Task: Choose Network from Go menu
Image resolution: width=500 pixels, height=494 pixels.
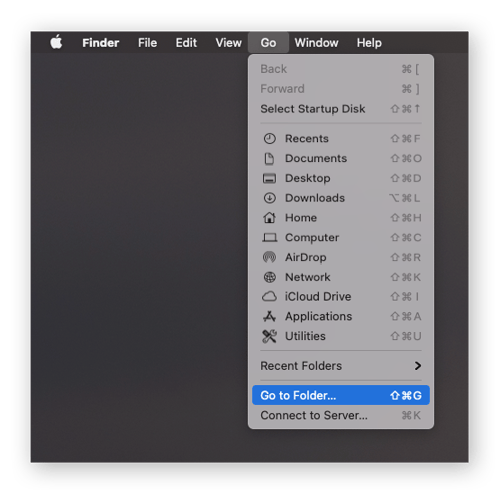Action: [x=341, y=277]
